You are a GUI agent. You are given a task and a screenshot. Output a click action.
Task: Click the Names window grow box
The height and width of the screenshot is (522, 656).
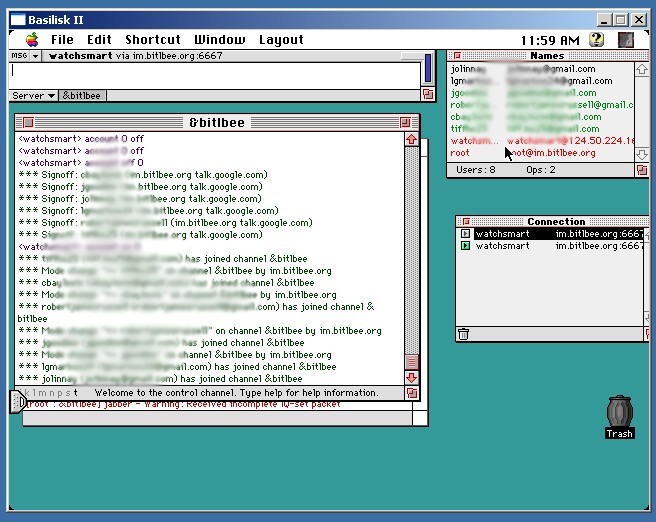pos(642,170)
